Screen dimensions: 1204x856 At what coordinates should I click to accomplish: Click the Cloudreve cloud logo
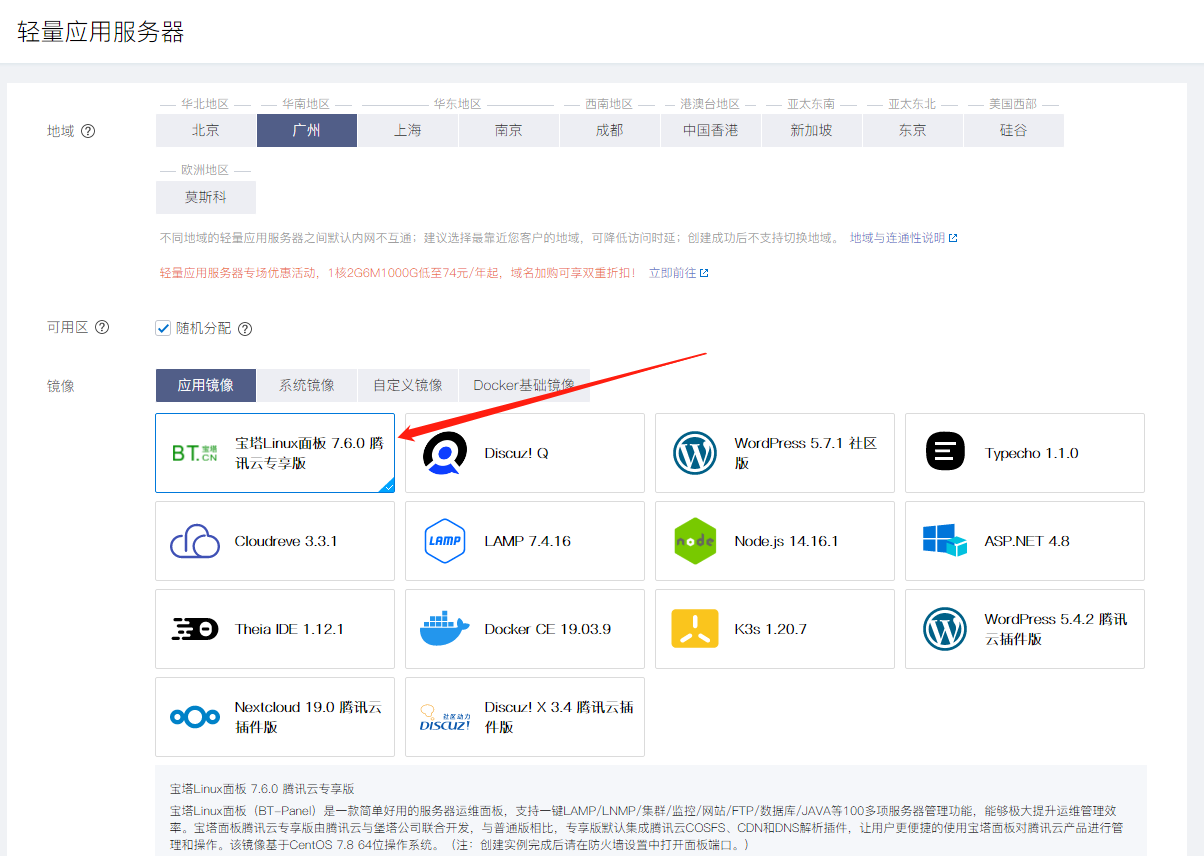pyautogui.click(x=195, y=541)
